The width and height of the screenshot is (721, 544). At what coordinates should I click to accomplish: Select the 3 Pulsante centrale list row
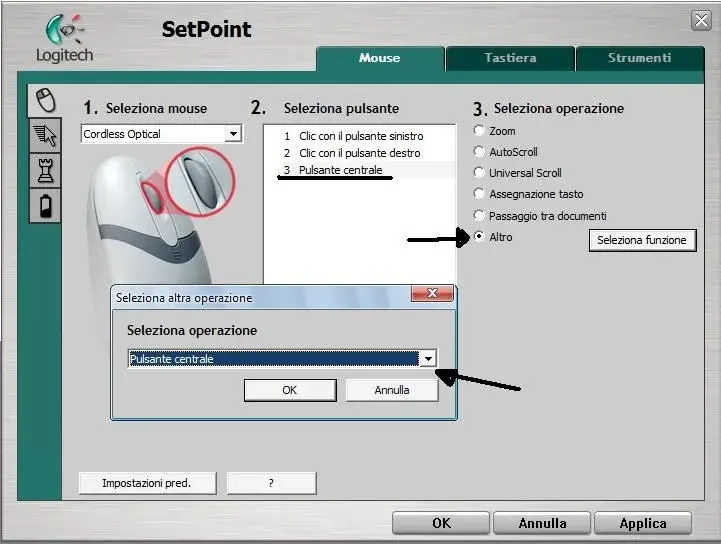tap(360, 170)
